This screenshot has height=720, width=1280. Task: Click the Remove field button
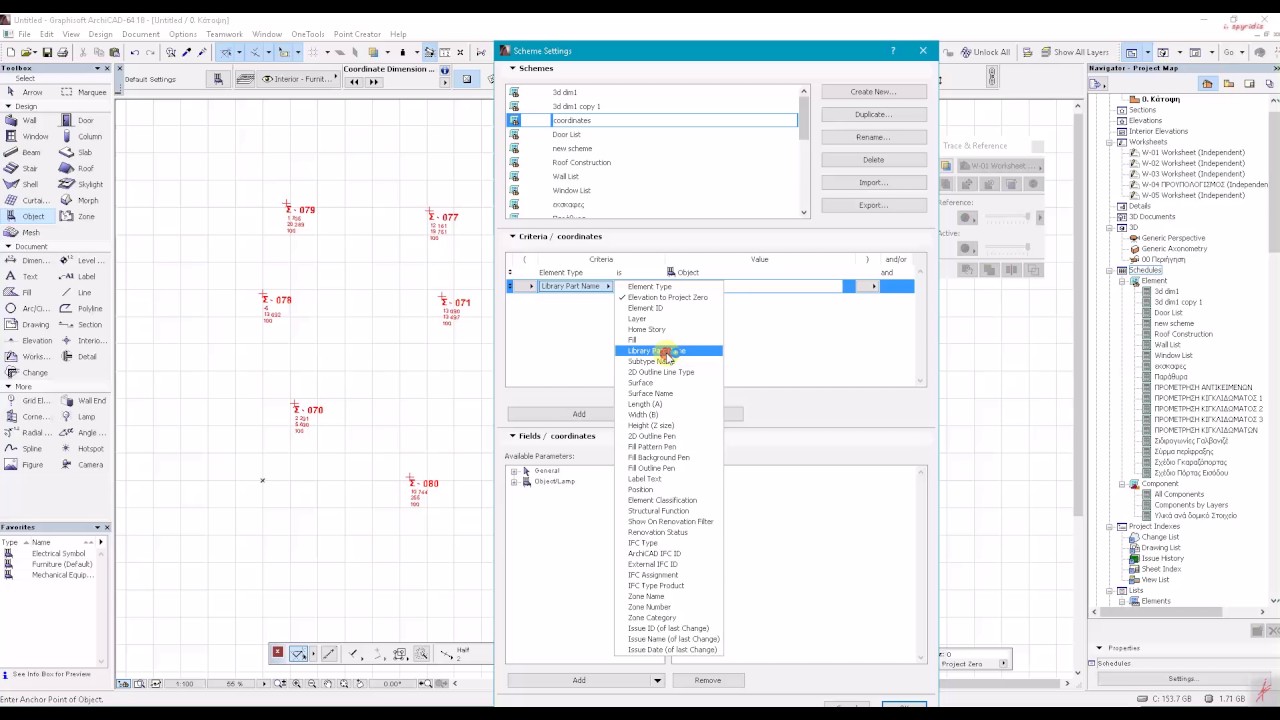[x=707, y=680]
